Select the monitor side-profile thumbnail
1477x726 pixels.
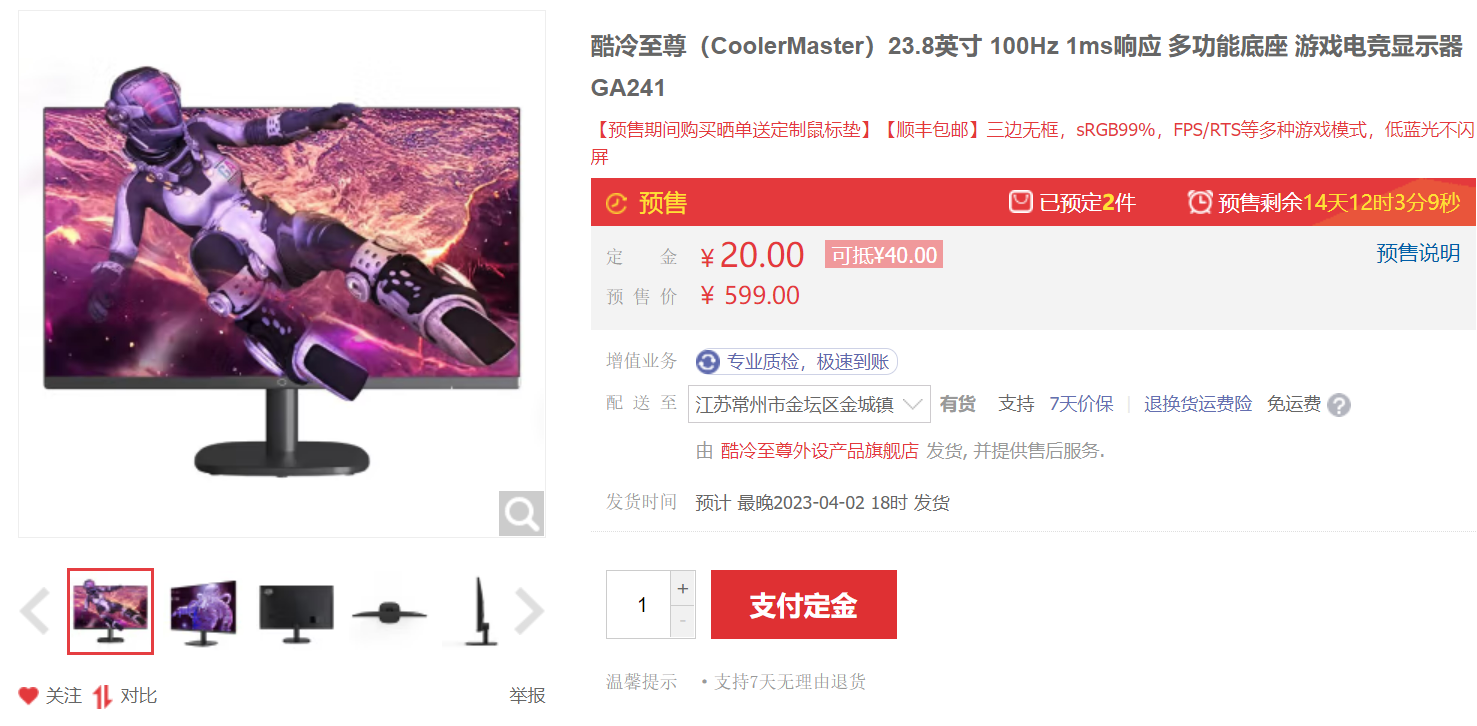coord(479,610)
